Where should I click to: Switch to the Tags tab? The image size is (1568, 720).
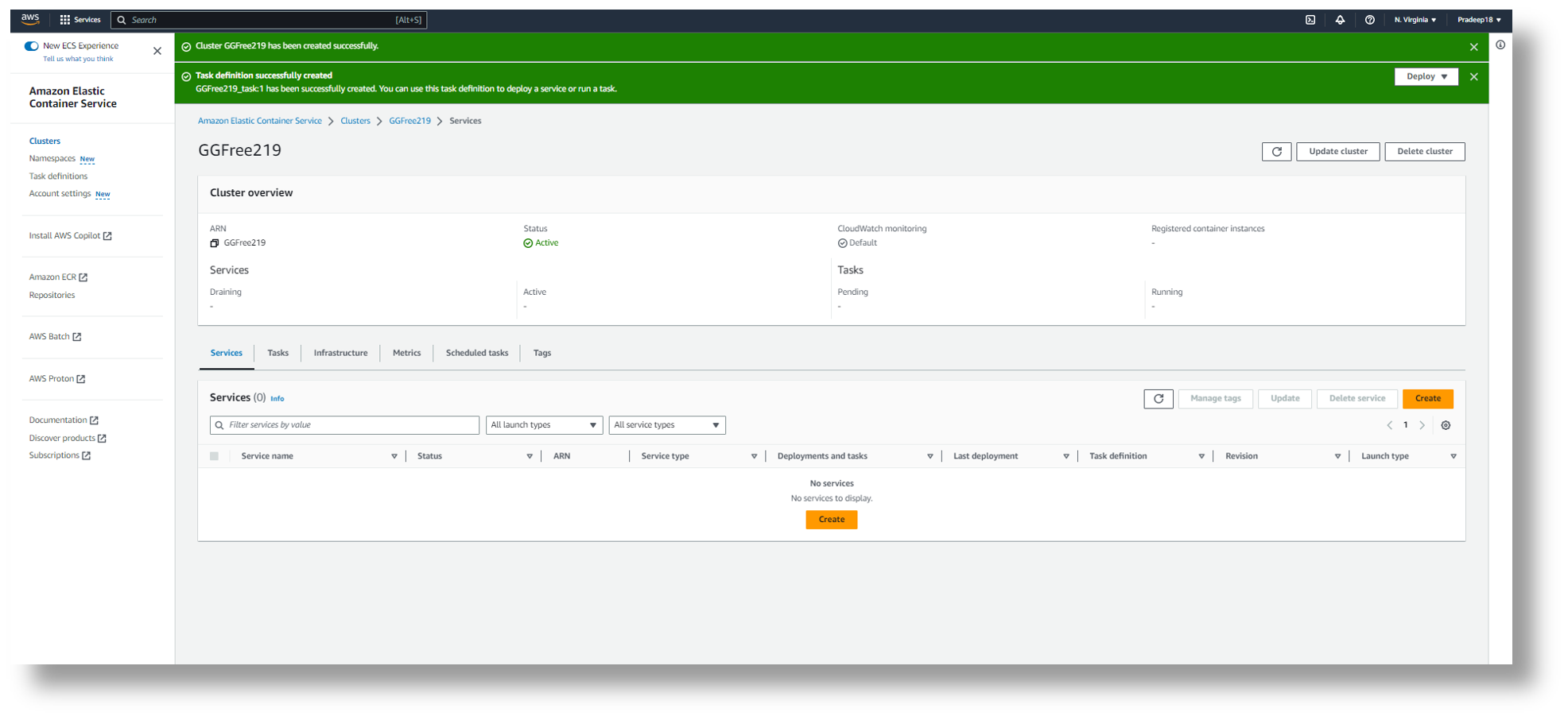542,354
